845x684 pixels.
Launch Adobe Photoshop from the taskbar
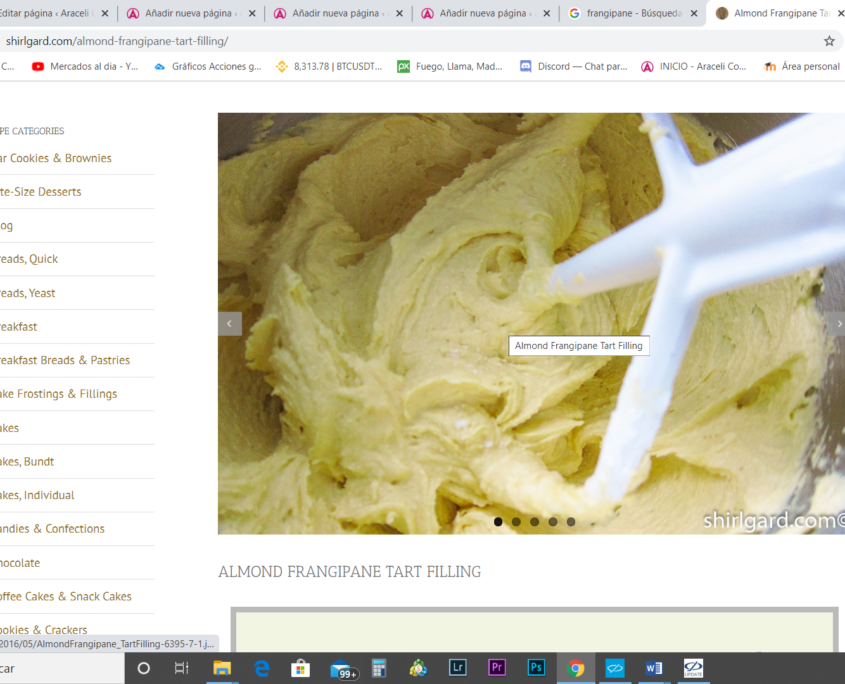[536, 668]
